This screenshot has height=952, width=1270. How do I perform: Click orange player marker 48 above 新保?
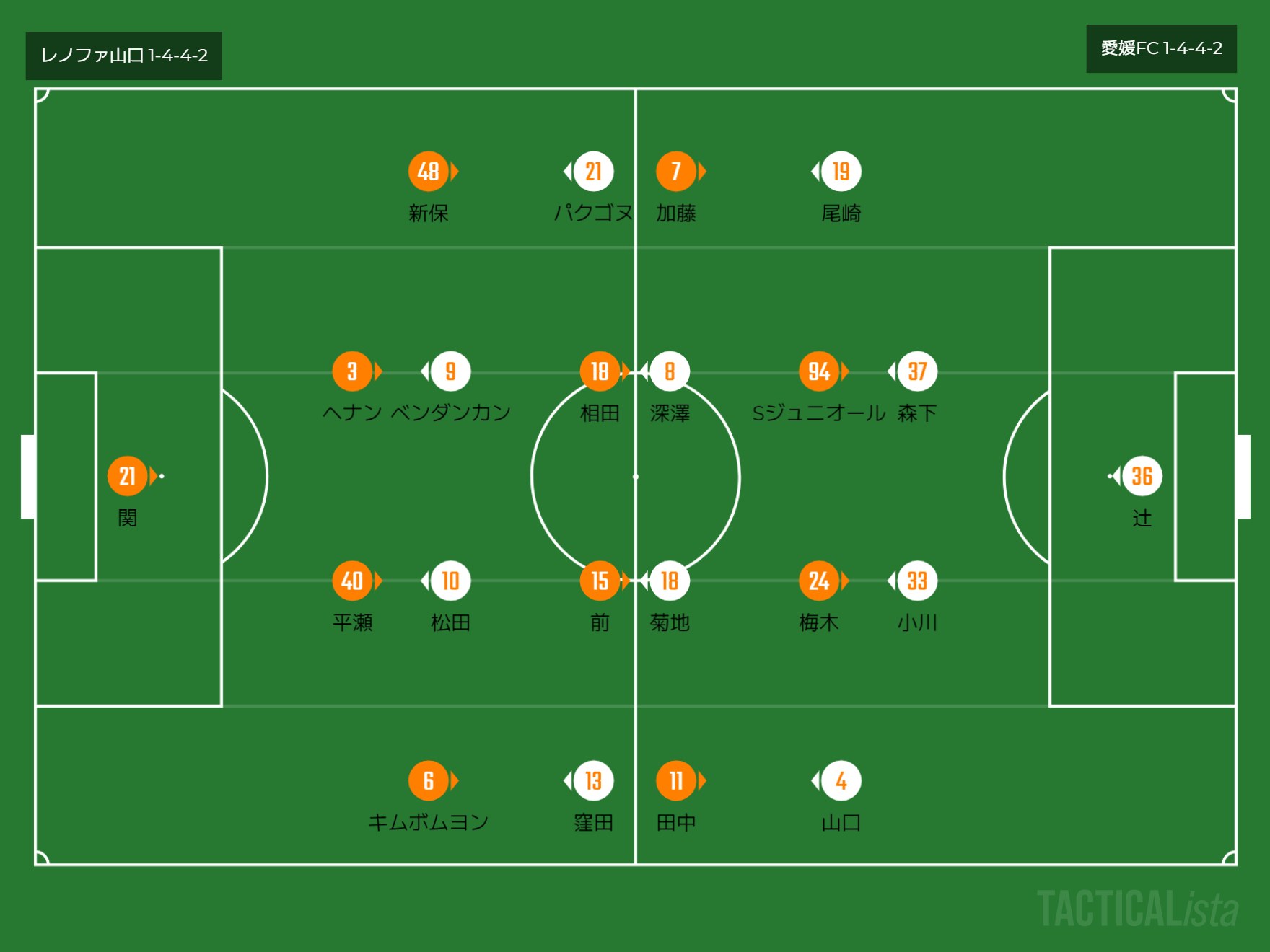(428, 172)
